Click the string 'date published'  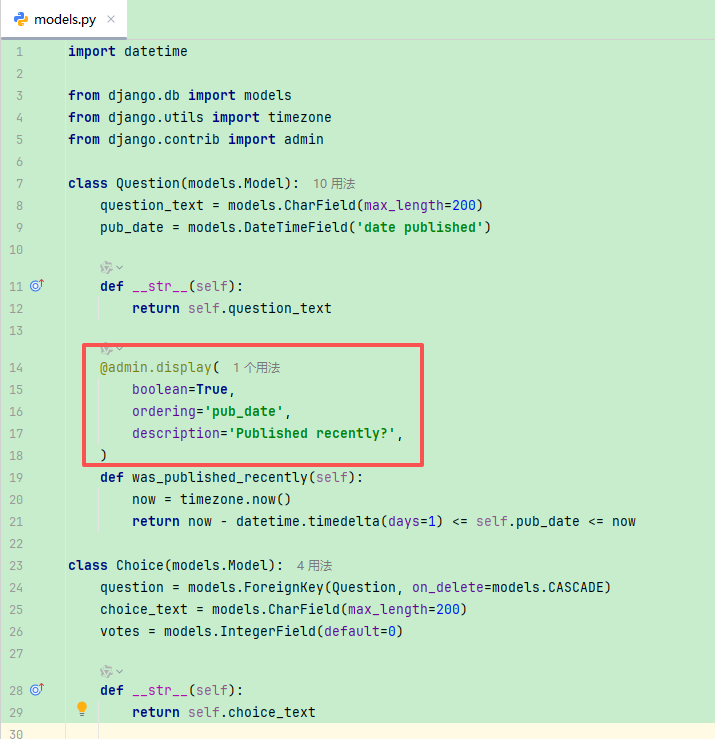coord(419,228)
